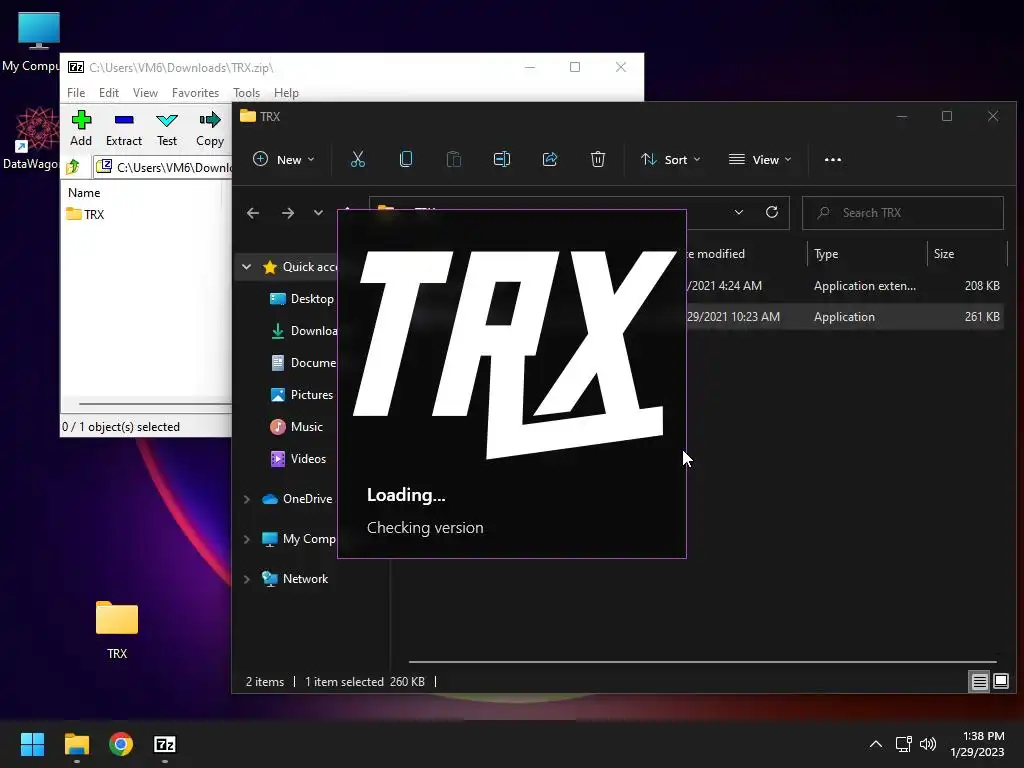The width and height of the screenshot is (1024, 768).
Task: Open Videos in Explorer sidebar
Action: pyautogui.click(x=298, y=458)
